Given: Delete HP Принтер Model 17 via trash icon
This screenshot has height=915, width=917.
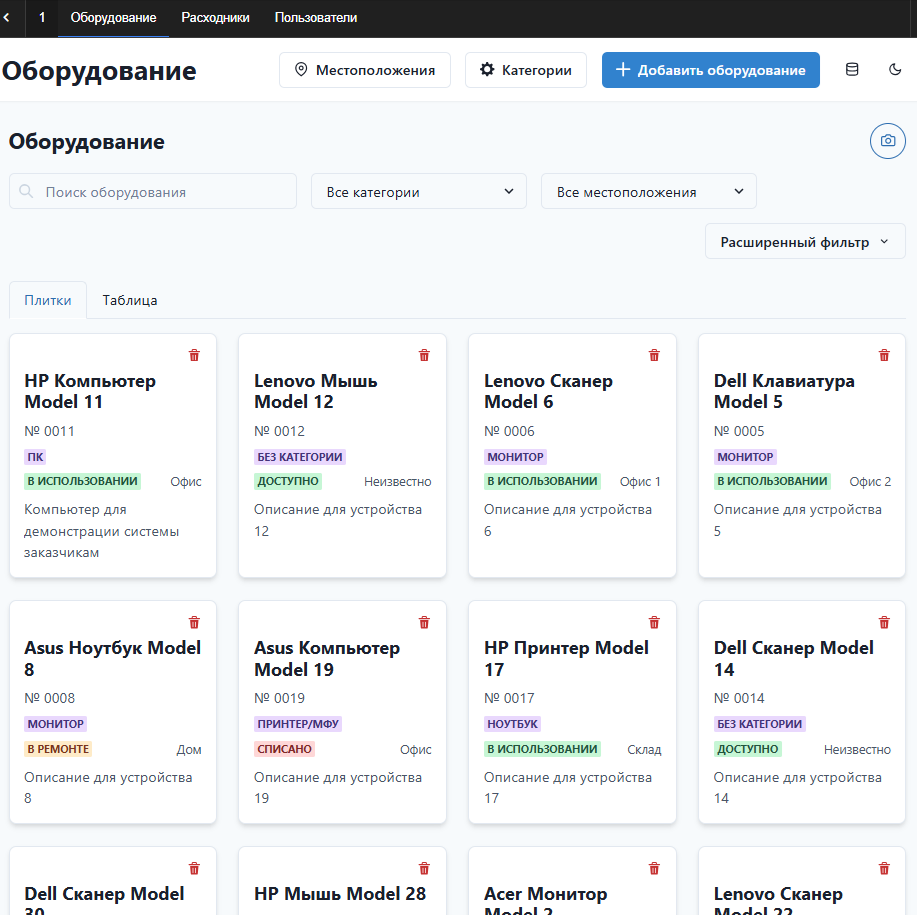Looking at the screenshot, I should coord(653,622).
